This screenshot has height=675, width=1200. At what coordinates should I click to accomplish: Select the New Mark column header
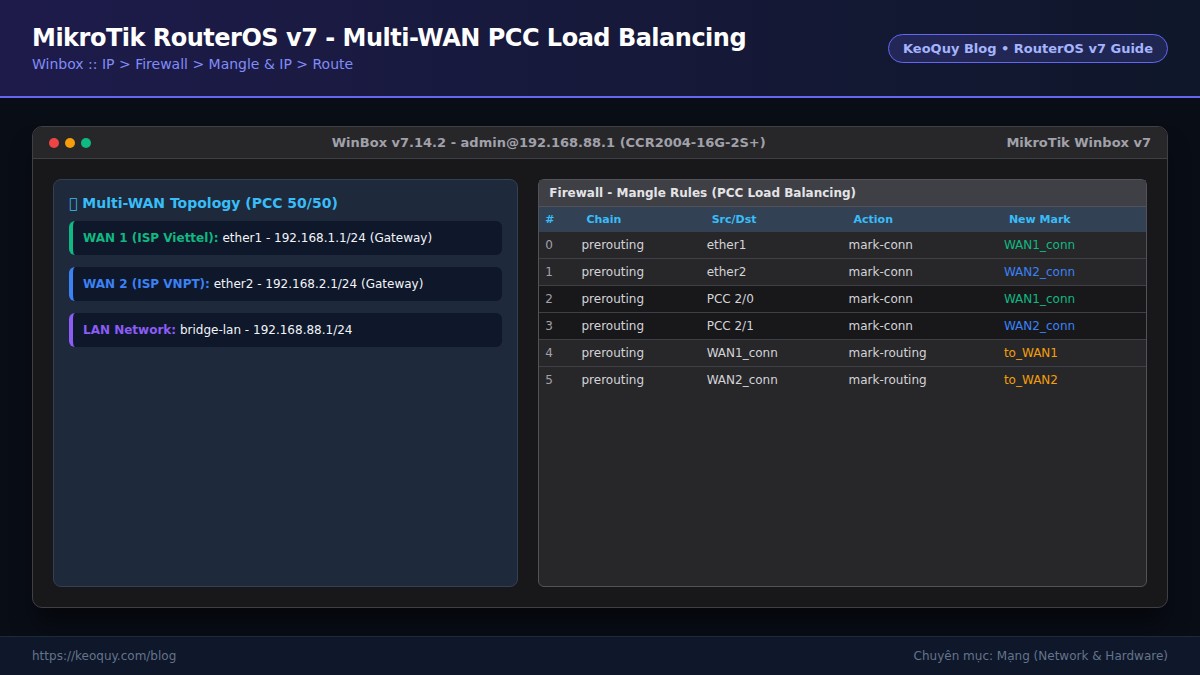[1039, 219]
